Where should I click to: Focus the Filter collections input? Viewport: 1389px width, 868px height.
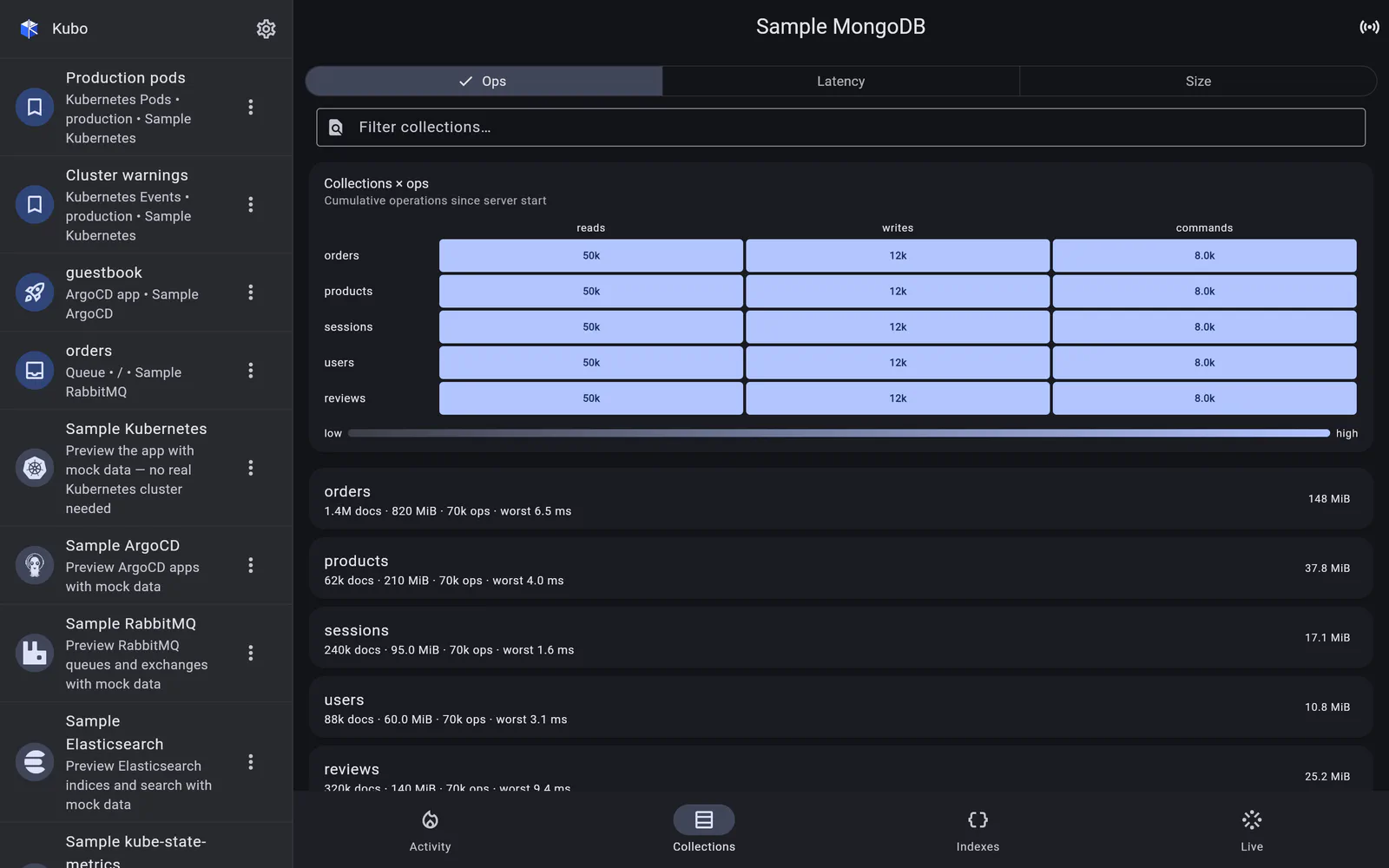(x=840, y=128)
